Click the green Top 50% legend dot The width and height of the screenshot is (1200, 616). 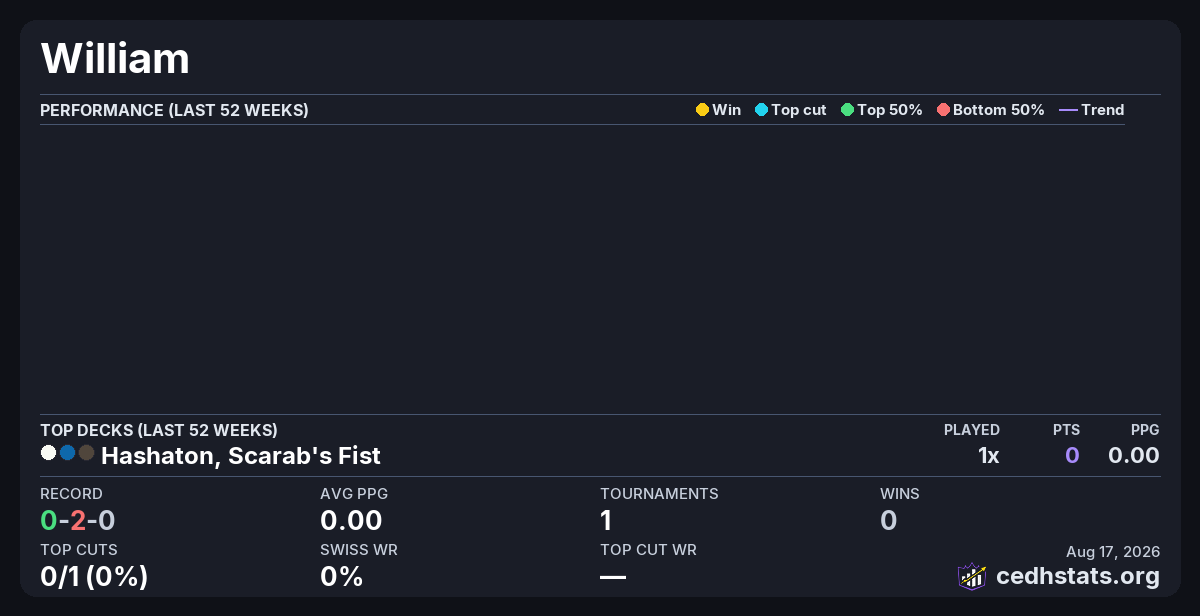tap(847, 110)
